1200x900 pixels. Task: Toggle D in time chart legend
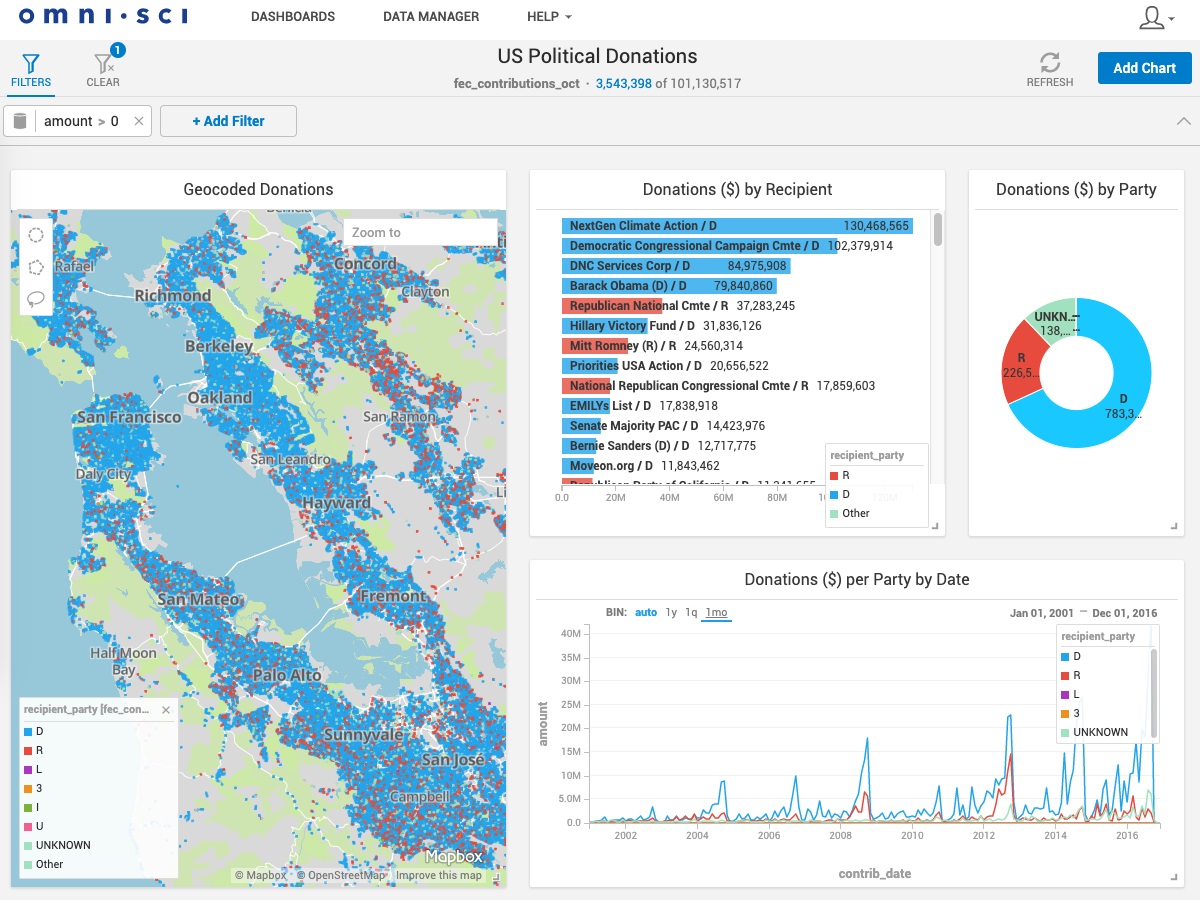pos(1071,656)
